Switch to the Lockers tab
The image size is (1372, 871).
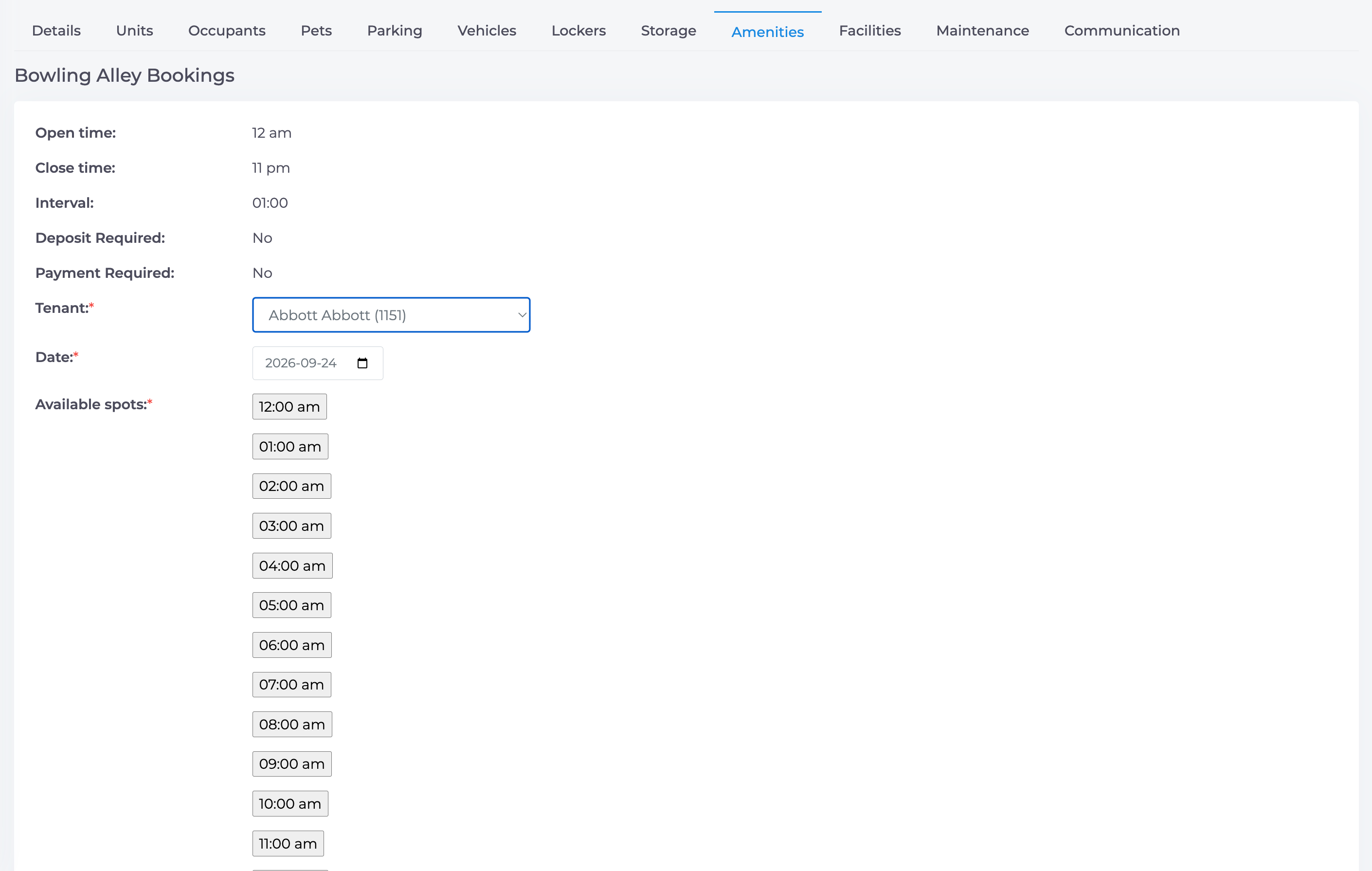tap(578, 31)
